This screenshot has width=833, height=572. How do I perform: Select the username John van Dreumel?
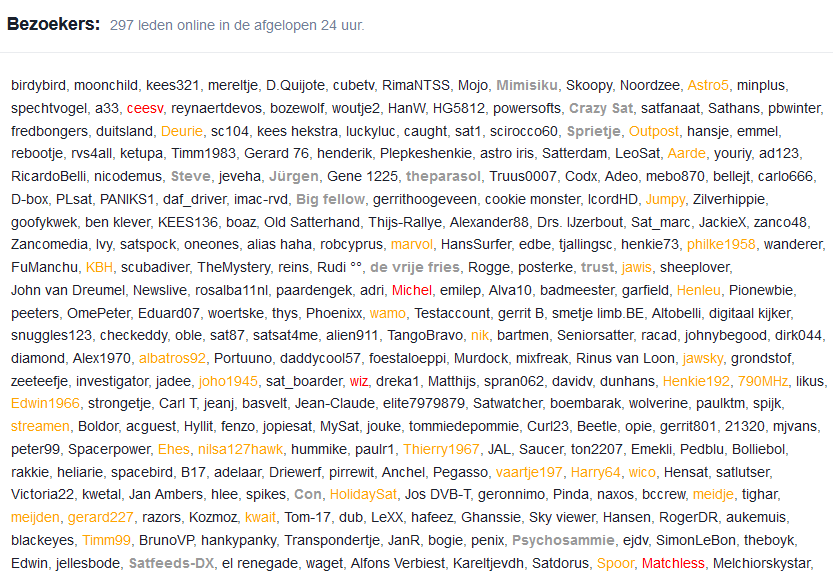(67, 290)
